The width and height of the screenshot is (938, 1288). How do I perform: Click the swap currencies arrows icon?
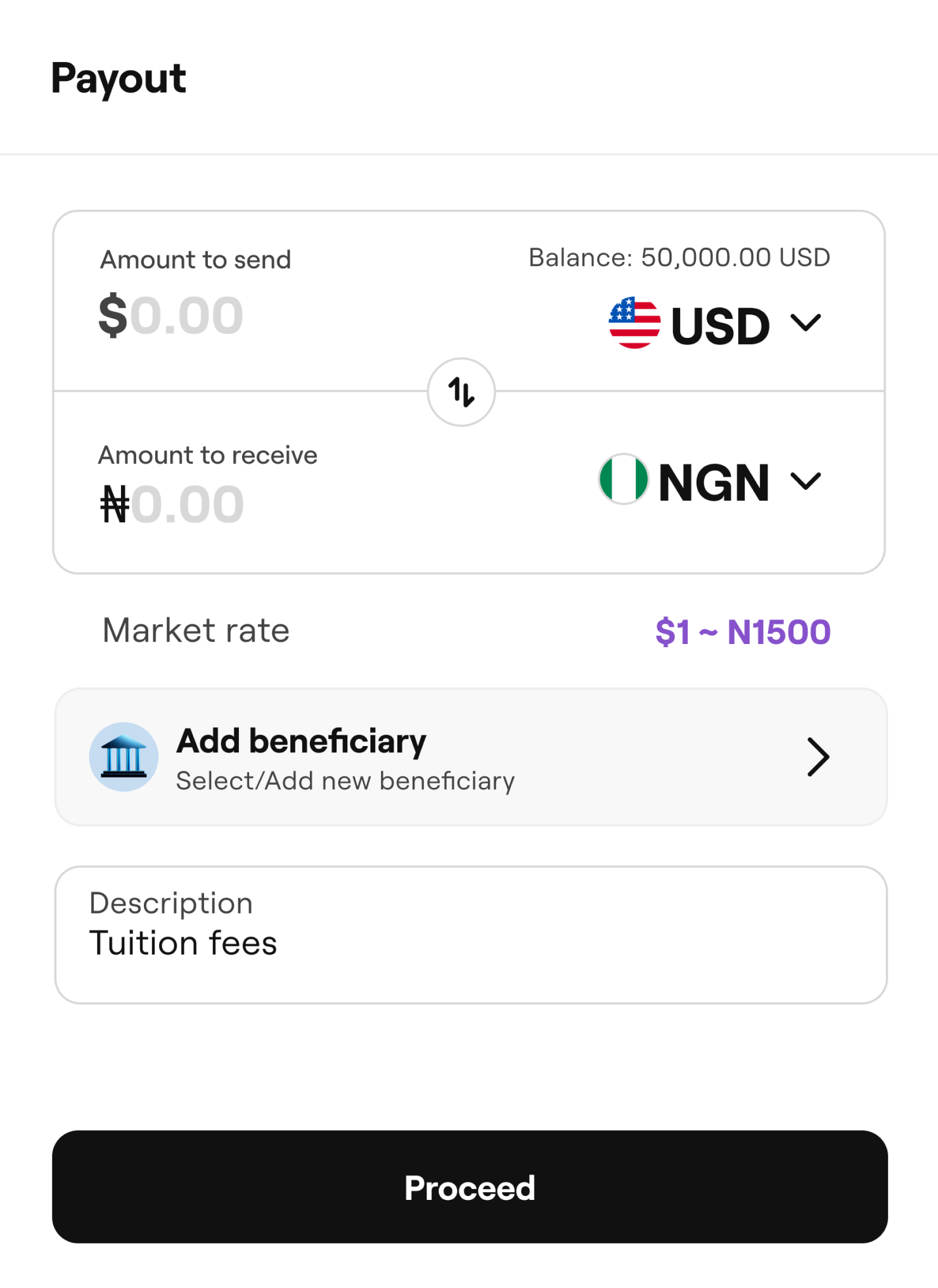coord(461,392)
